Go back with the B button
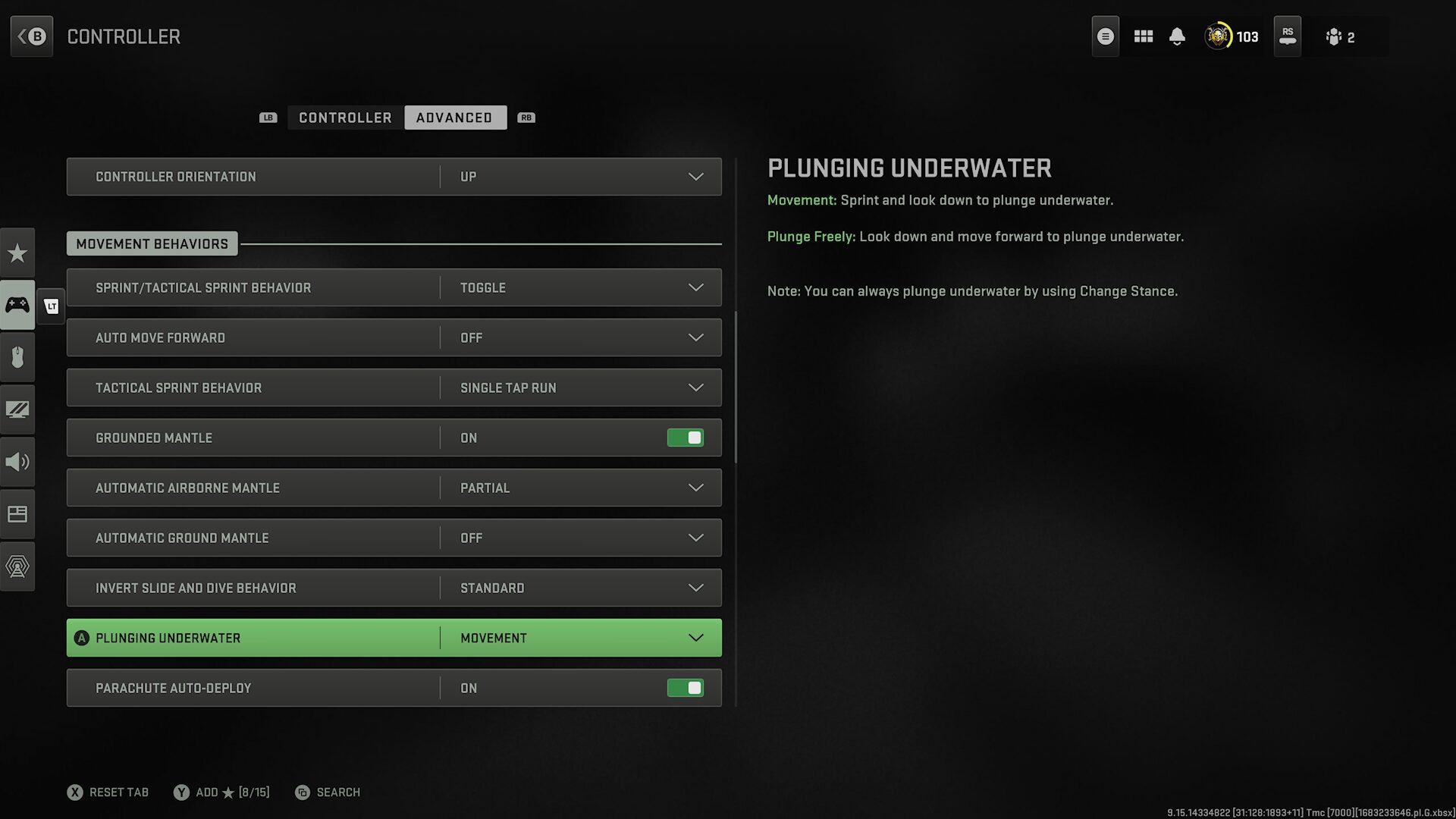 (x=32, y=36)
